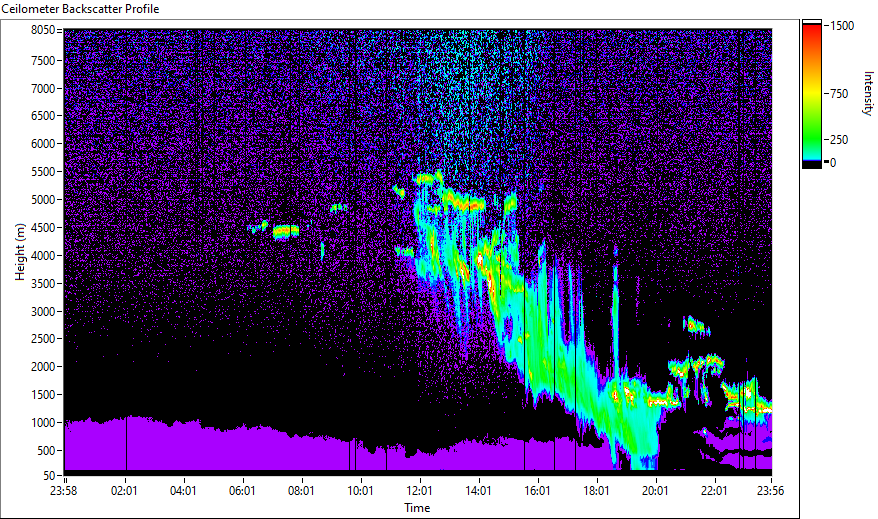Click the small cloud echo at 4500 m near 07:30

click(x=286, y=231)
